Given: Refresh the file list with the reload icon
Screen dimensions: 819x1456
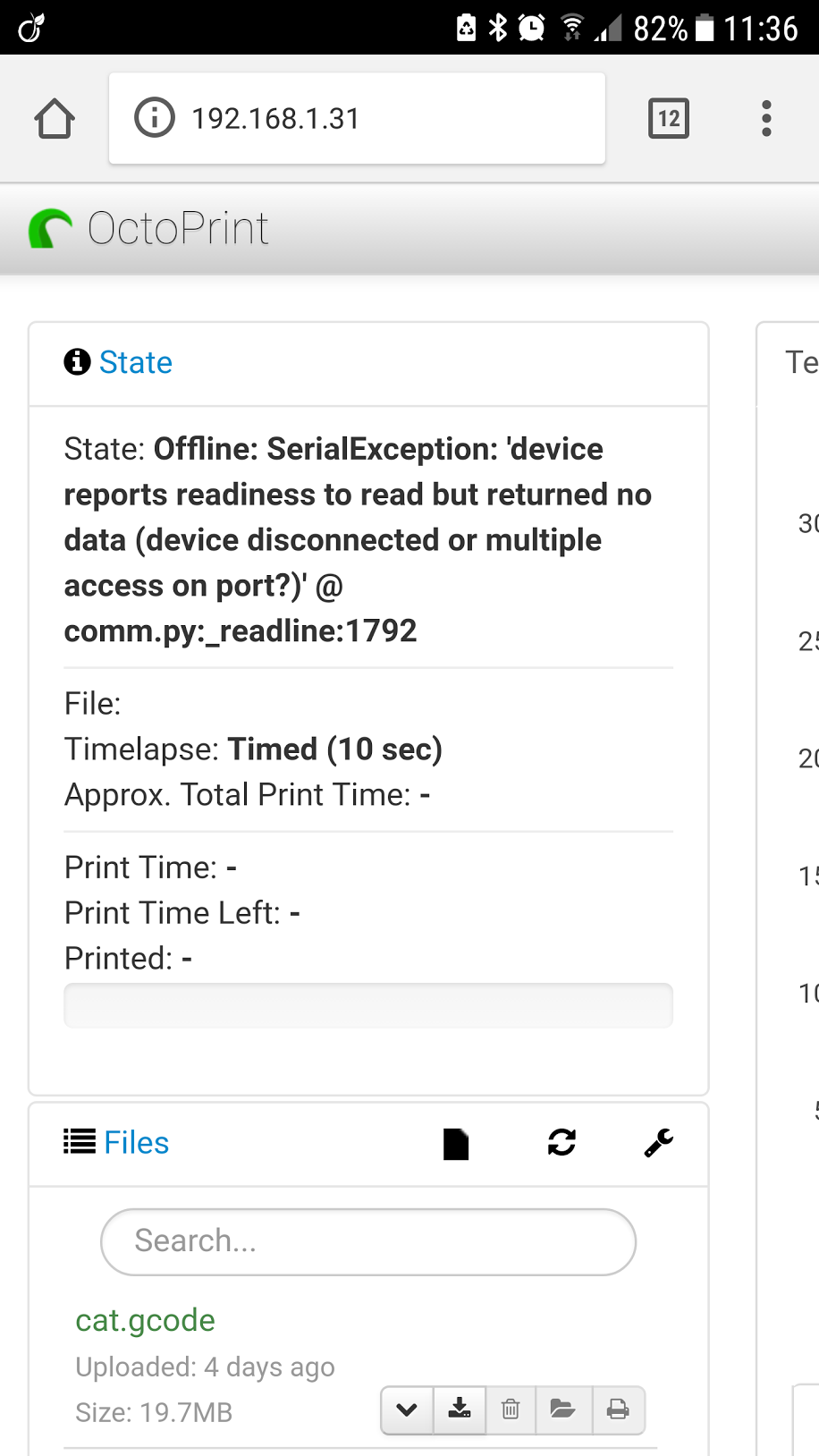Looking at the screenshot, I should pyautogui.click(x=561, y=1142).
